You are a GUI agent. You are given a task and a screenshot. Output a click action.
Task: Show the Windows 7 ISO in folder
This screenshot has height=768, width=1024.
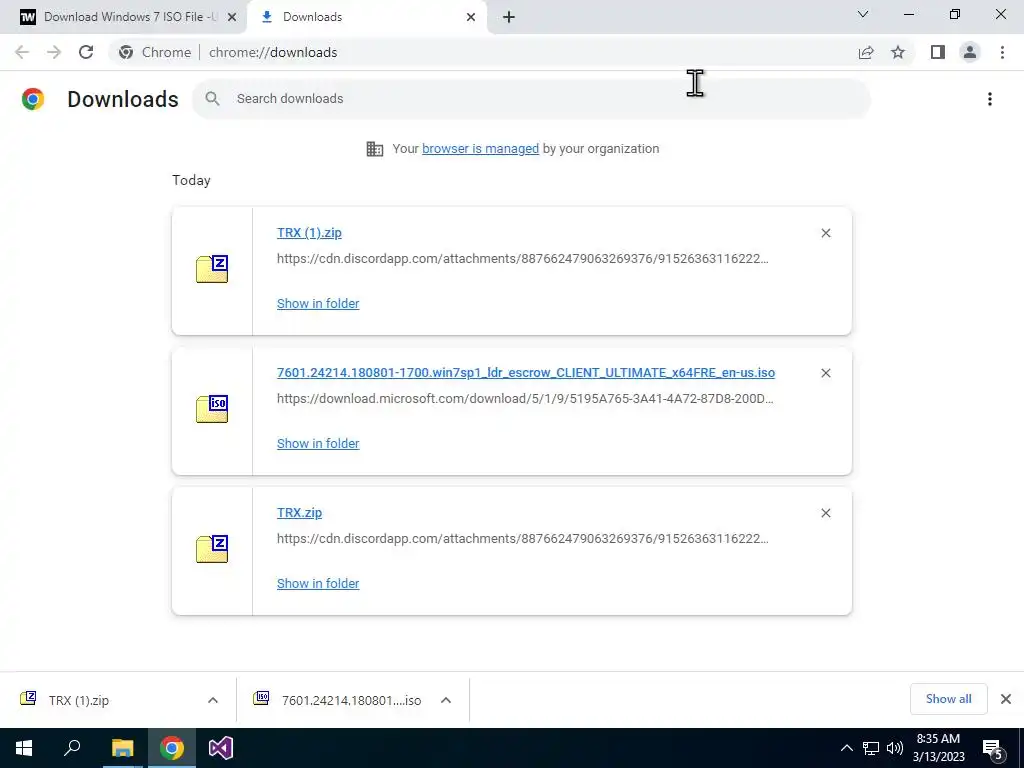pos(318,443)
